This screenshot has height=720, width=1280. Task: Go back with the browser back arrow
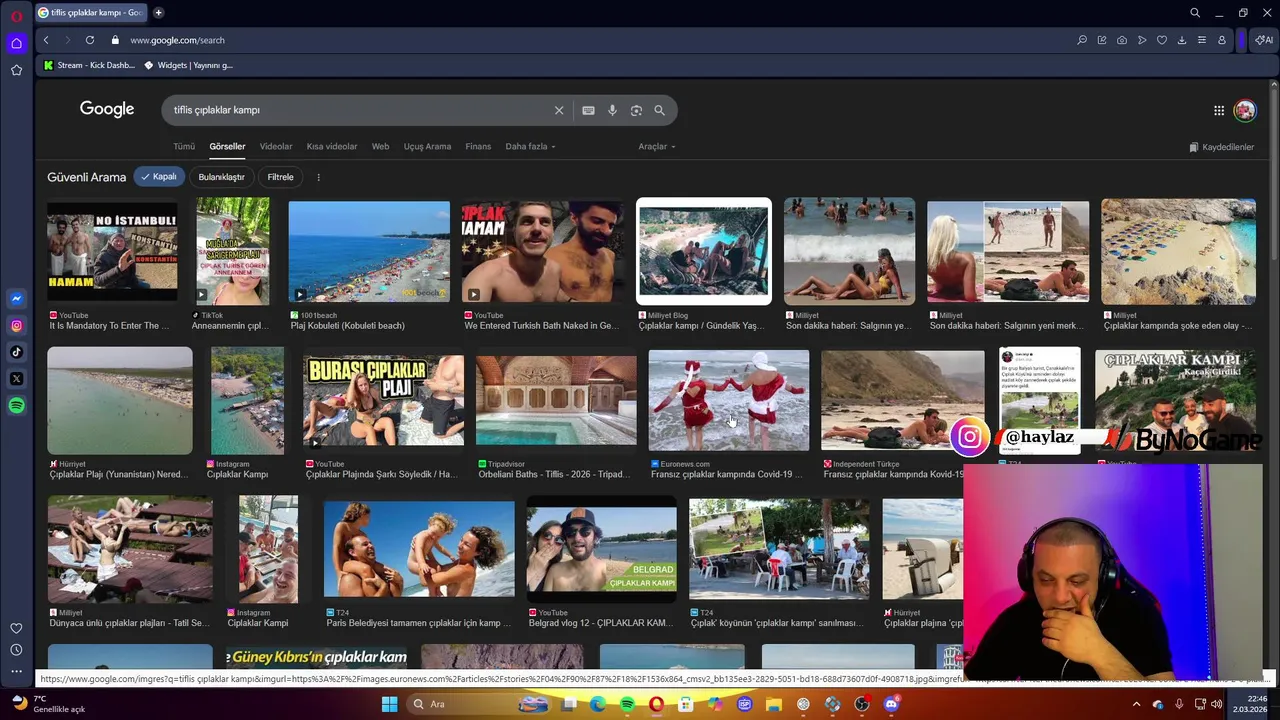coord(46,40)
